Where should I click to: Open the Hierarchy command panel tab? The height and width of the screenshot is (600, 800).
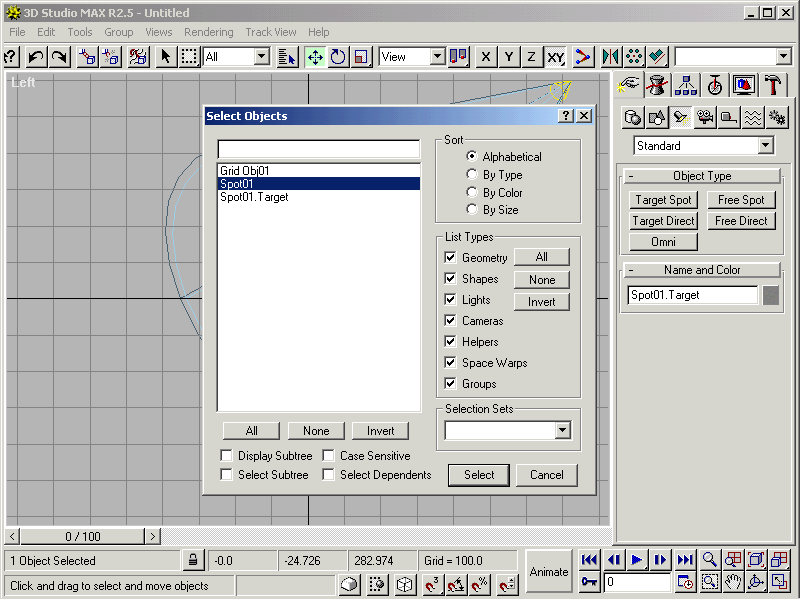(686, 85)
